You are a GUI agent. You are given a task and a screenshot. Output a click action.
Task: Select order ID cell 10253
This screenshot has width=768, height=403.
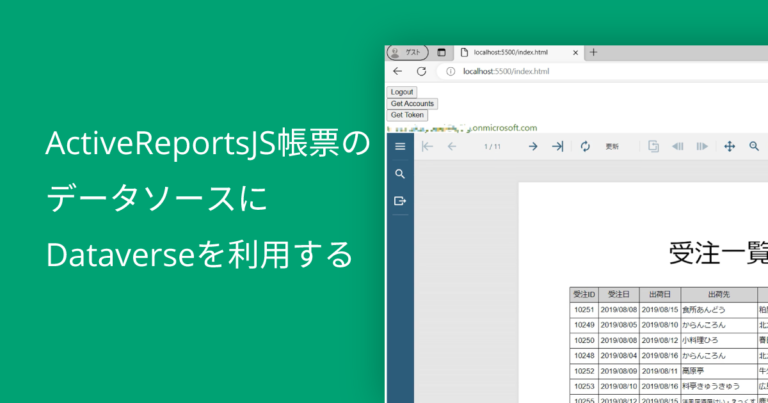(x=584, y=386)
